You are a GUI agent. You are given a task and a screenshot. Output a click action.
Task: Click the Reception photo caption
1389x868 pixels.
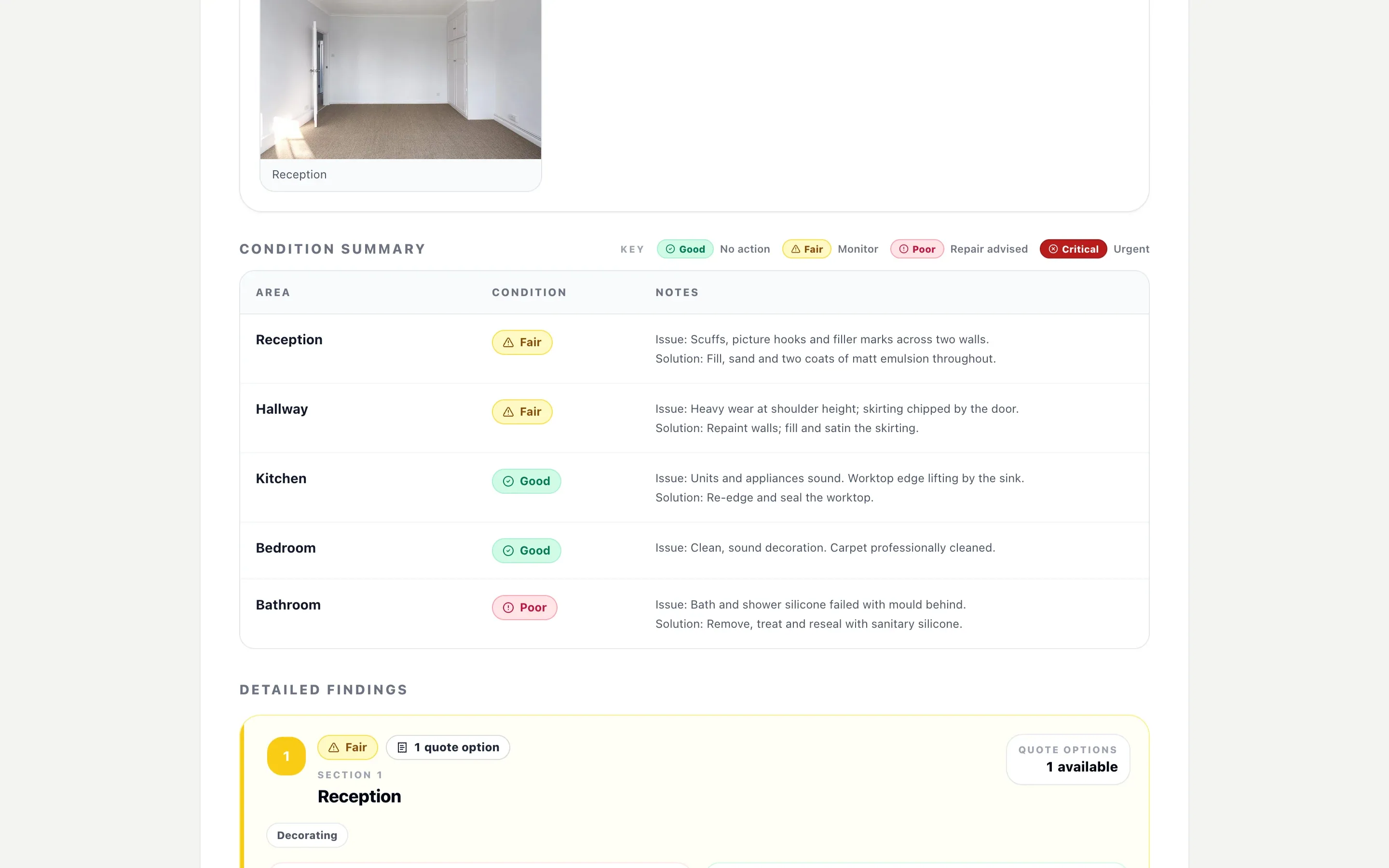tap(299, 175)
